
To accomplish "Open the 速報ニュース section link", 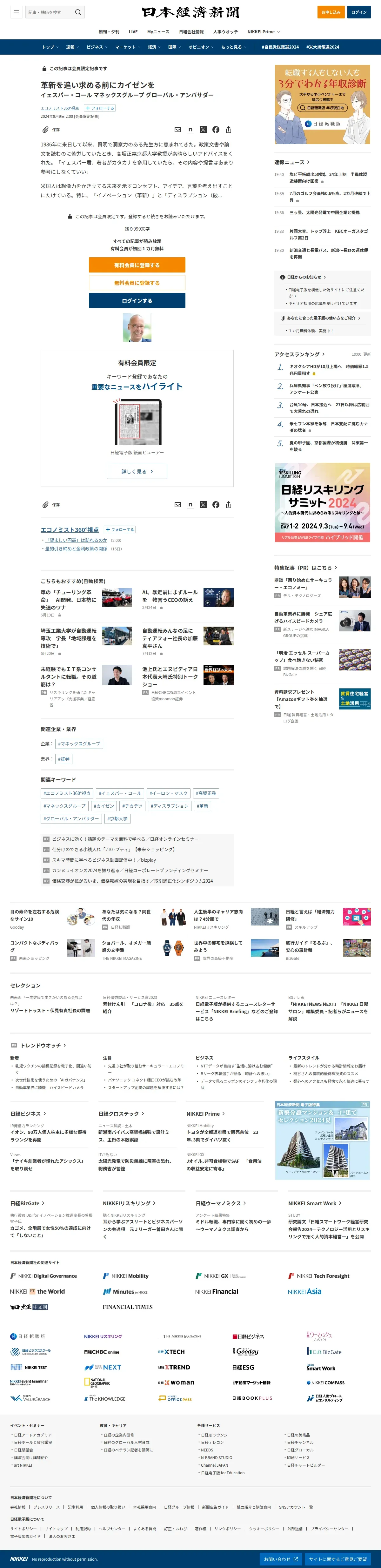I will [292, 163].
